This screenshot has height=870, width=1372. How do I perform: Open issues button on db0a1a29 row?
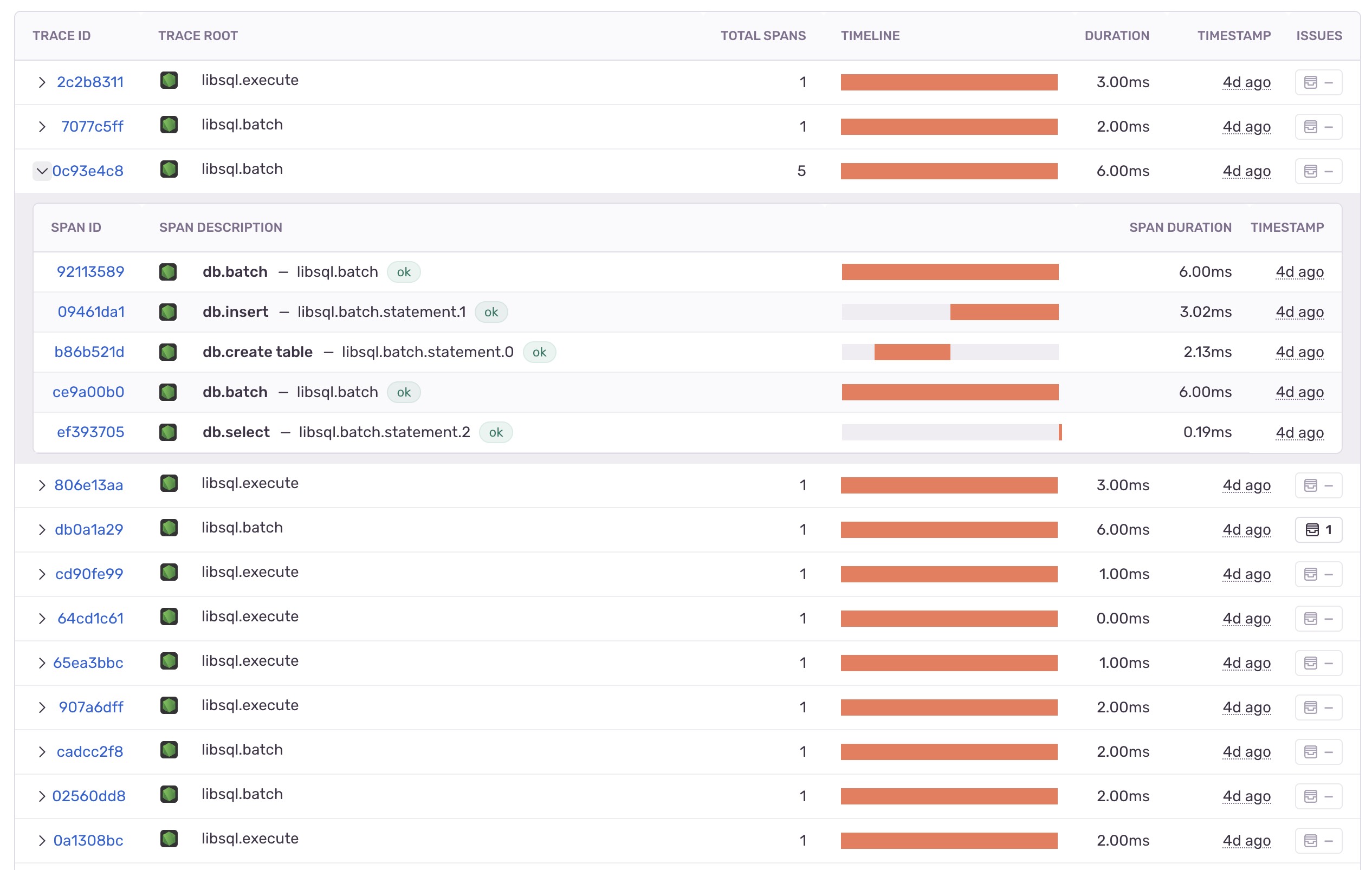point(1318,530)
